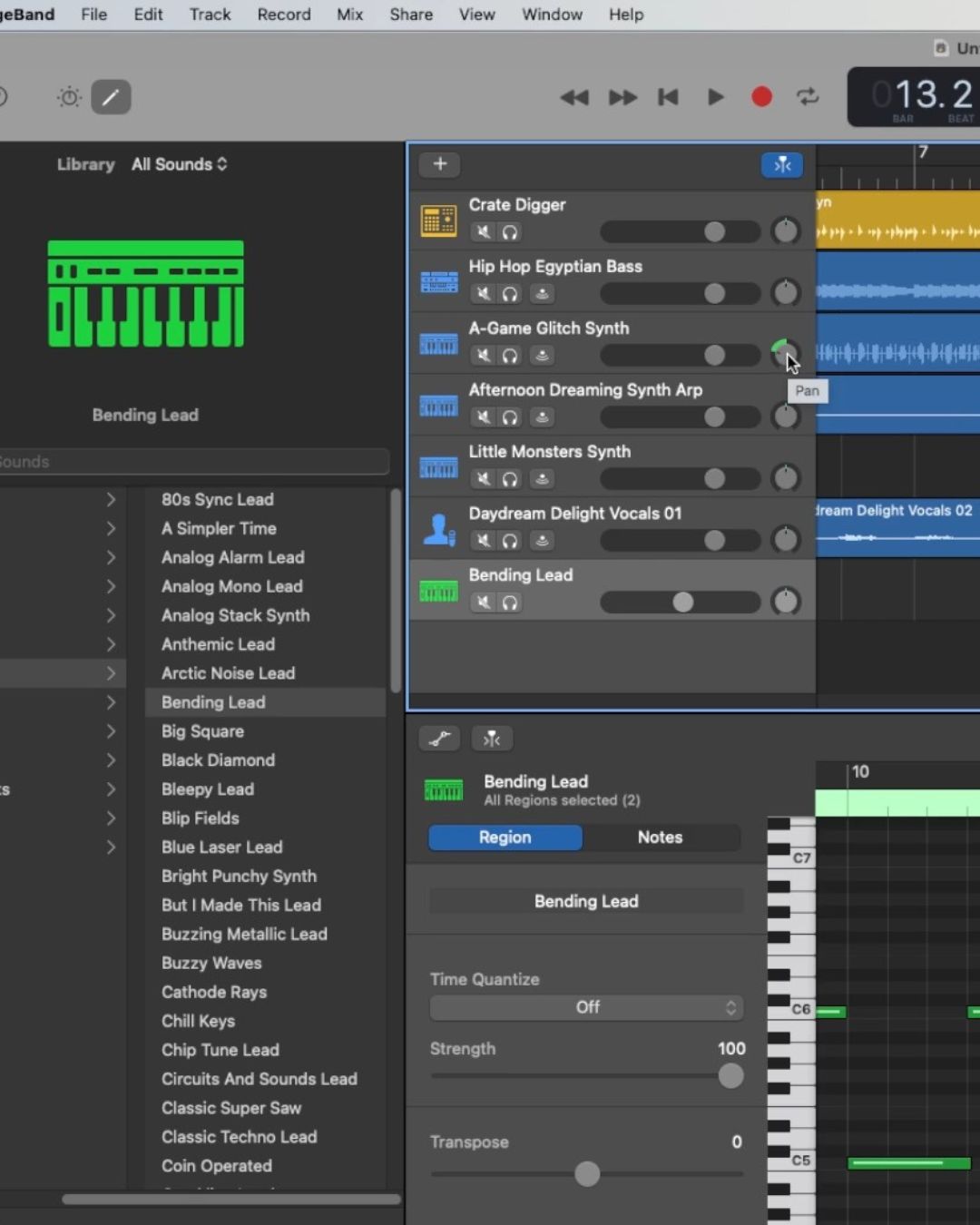The width and height of the screenshot is (980, 1225).
Task: Mute the Crate Digger track
Action: point(484,232)
